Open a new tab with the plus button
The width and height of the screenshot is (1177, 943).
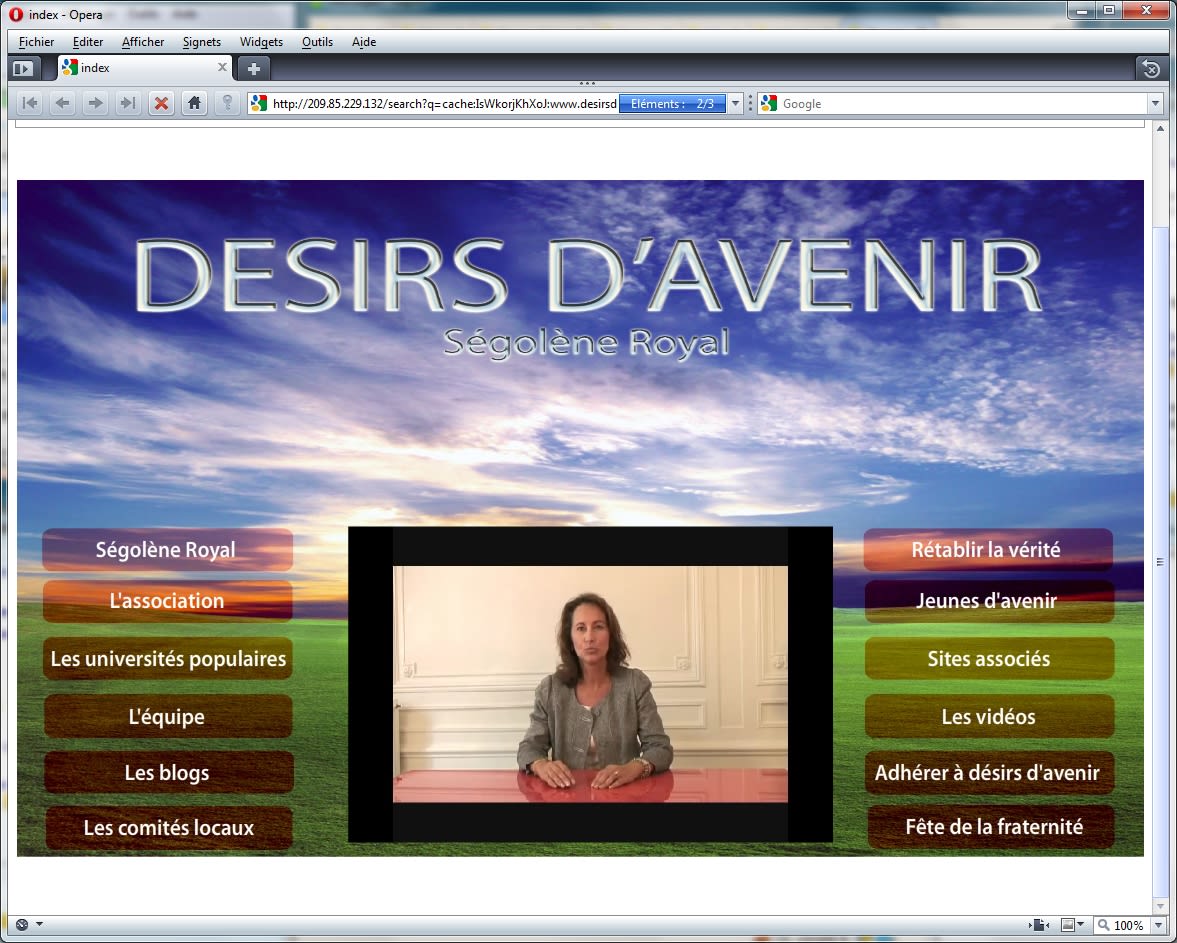click(x=254, y=69)
